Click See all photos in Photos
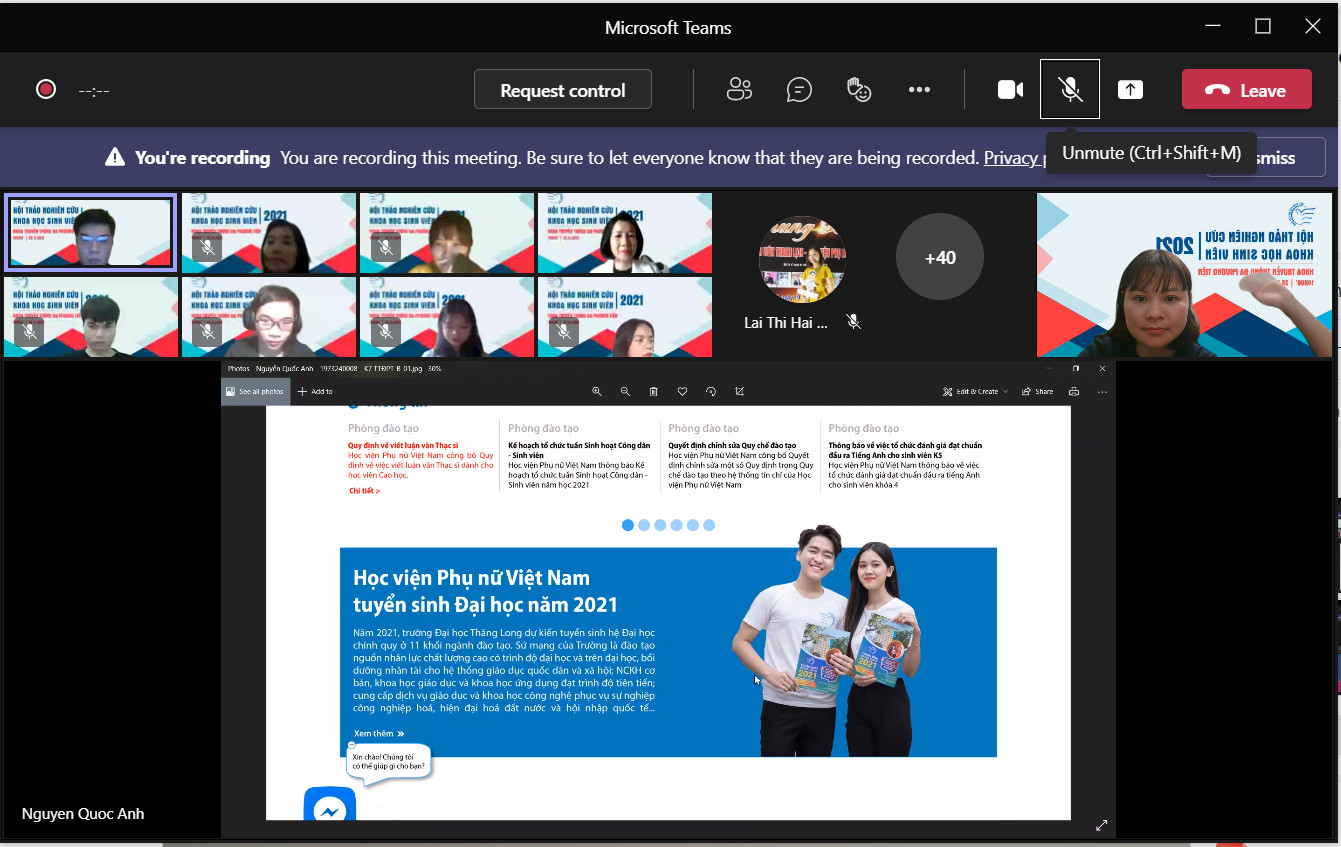 point(255,392)
